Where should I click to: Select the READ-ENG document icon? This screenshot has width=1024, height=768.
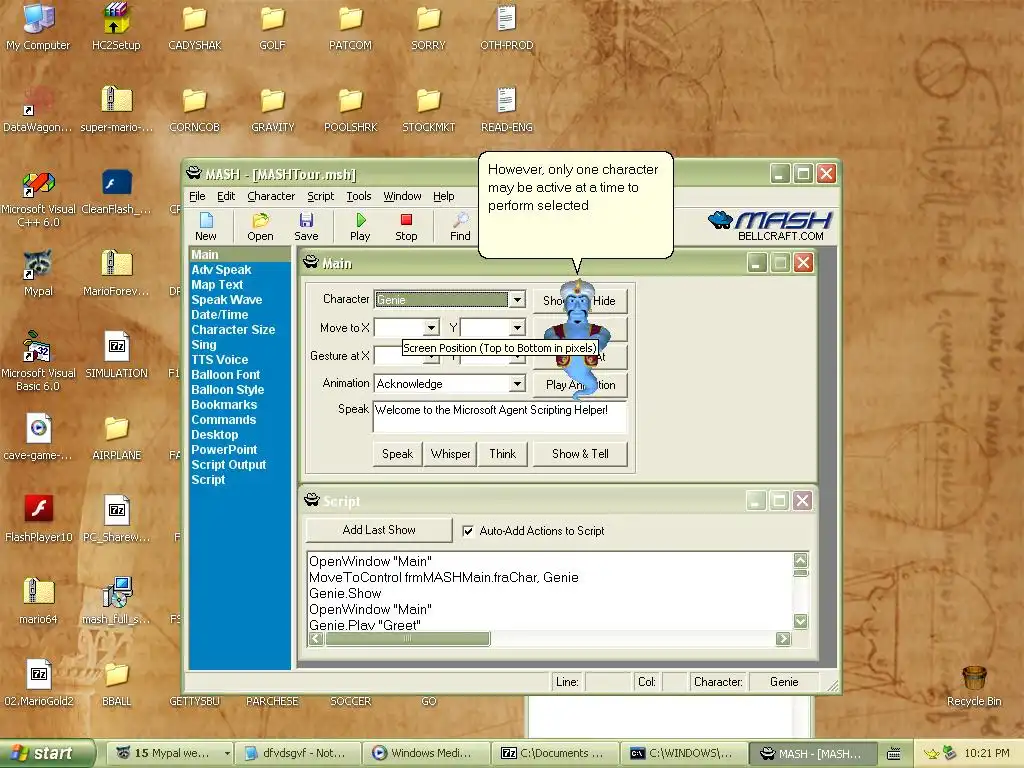[507, 101]
